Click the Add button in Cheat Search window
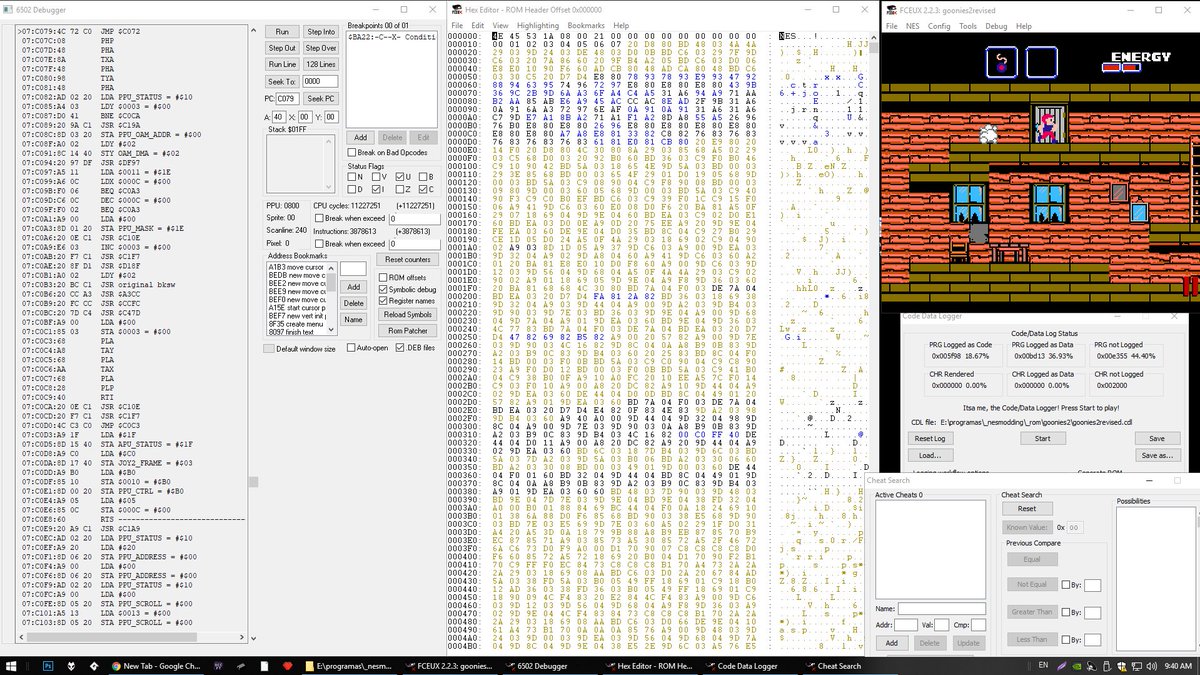The image size is (1200, 675). (x=892, y=643)
